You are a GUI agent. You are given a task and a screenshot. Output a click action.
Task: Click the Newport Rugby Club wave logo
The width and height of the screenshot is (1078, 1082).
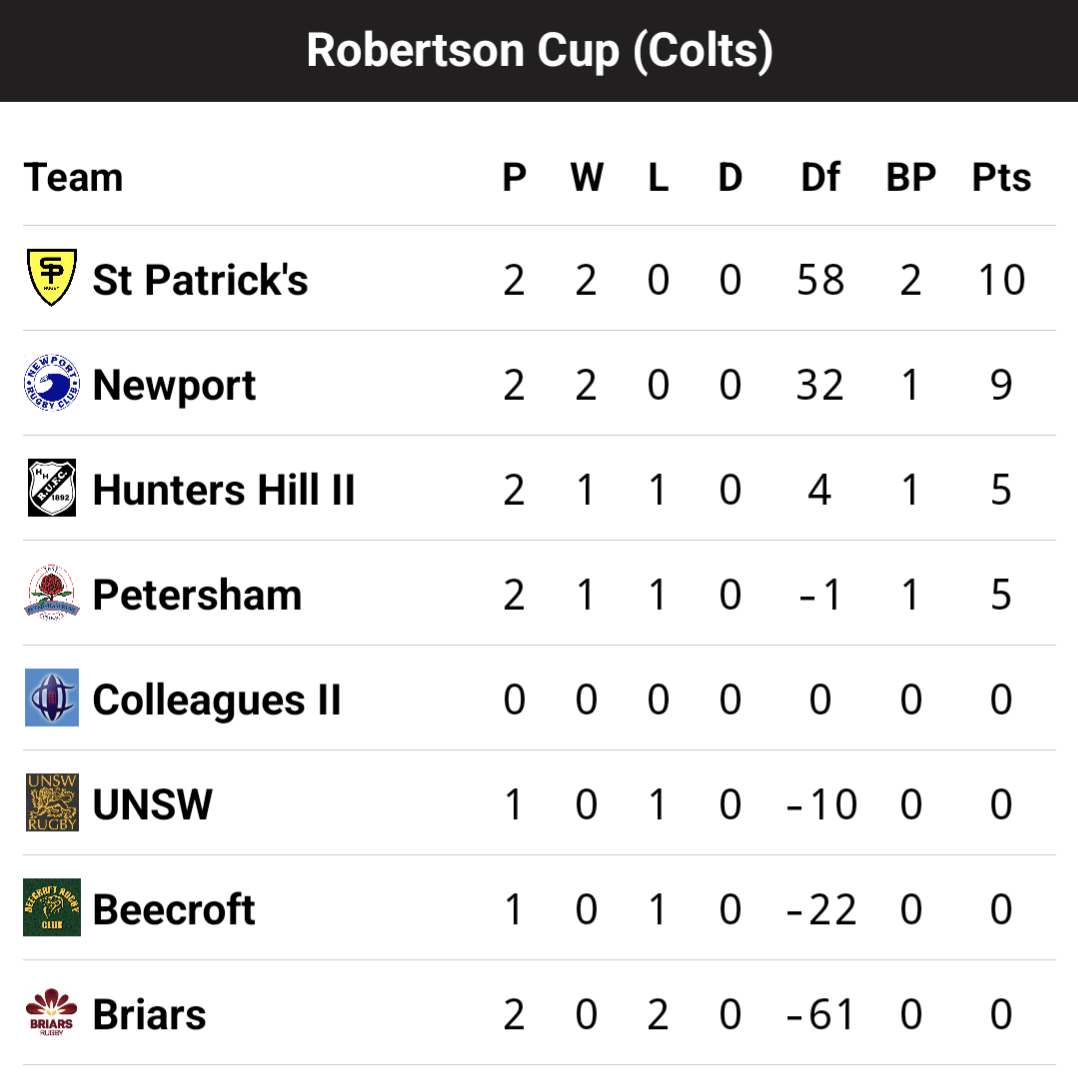pos(52,383)
